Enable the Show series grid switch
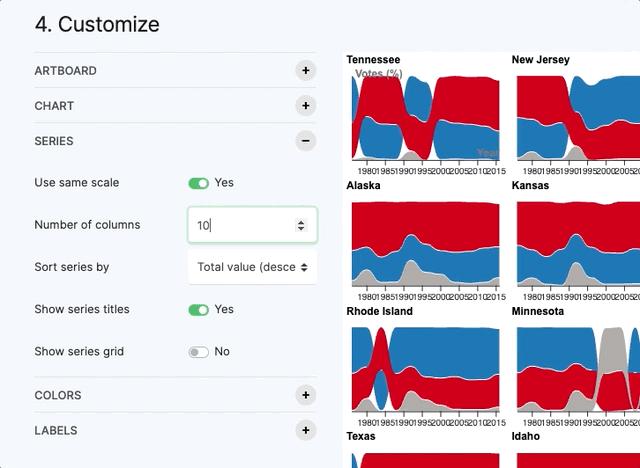Image resolution: width=640 pixels, height=468 pixels. pos(198,352)
